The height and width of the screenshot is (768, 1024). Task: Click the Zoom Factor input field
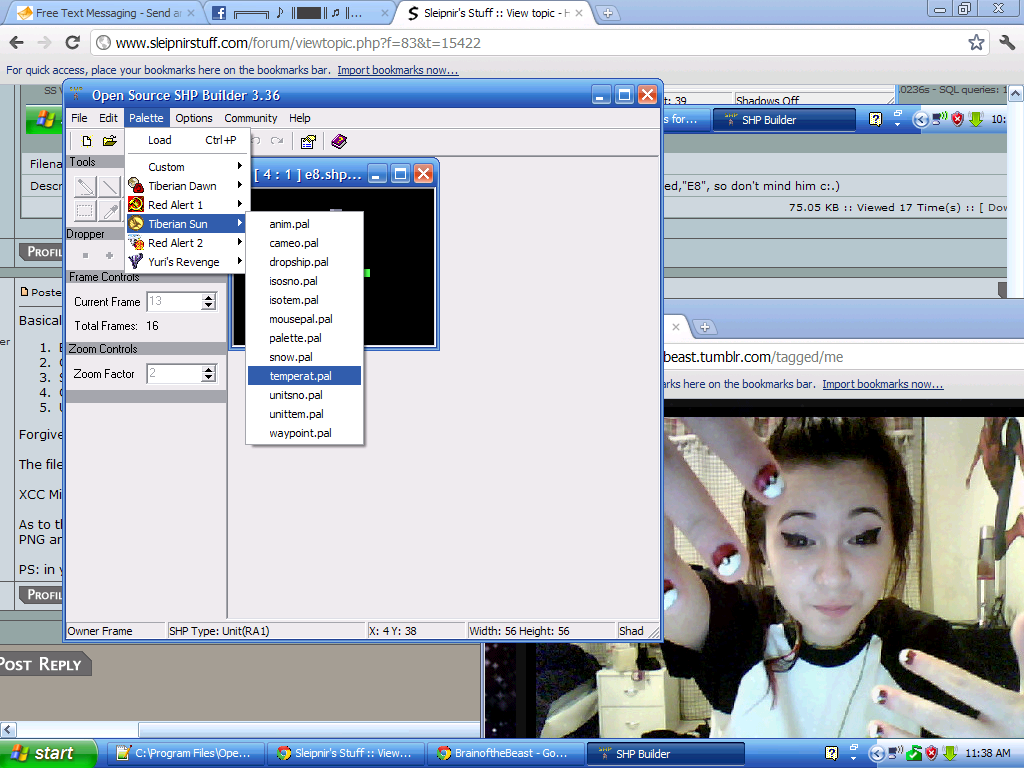click(x=174, y=374)
